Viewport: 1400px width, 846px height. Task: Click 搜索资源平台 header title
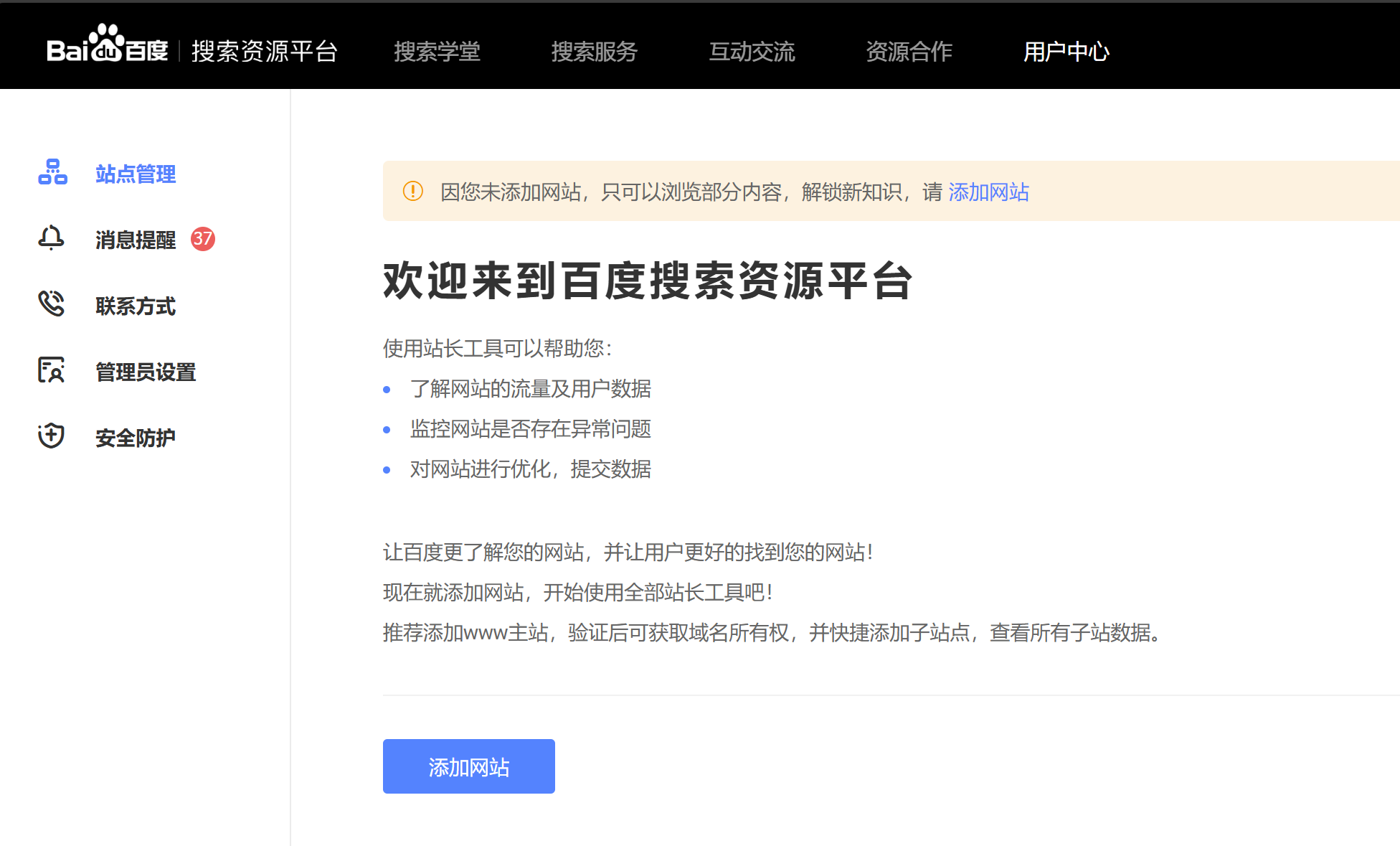point(265,52)
